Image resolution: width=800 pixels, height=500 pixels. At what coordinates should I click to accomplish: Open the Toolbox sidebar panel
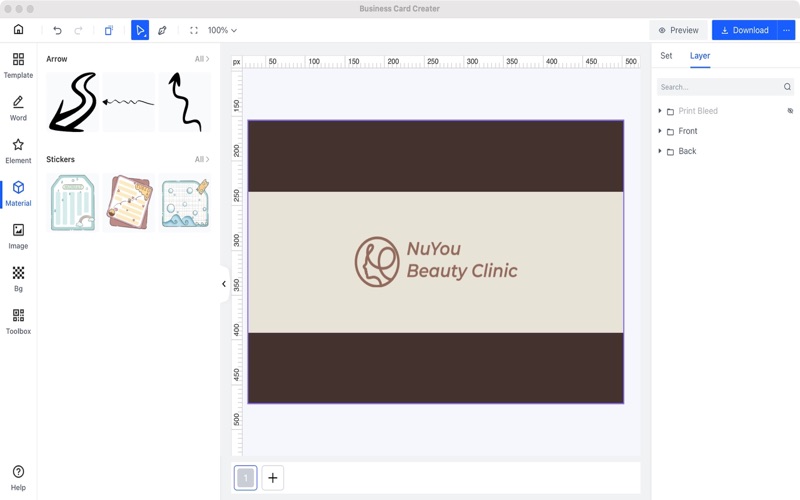coord(18,321)
